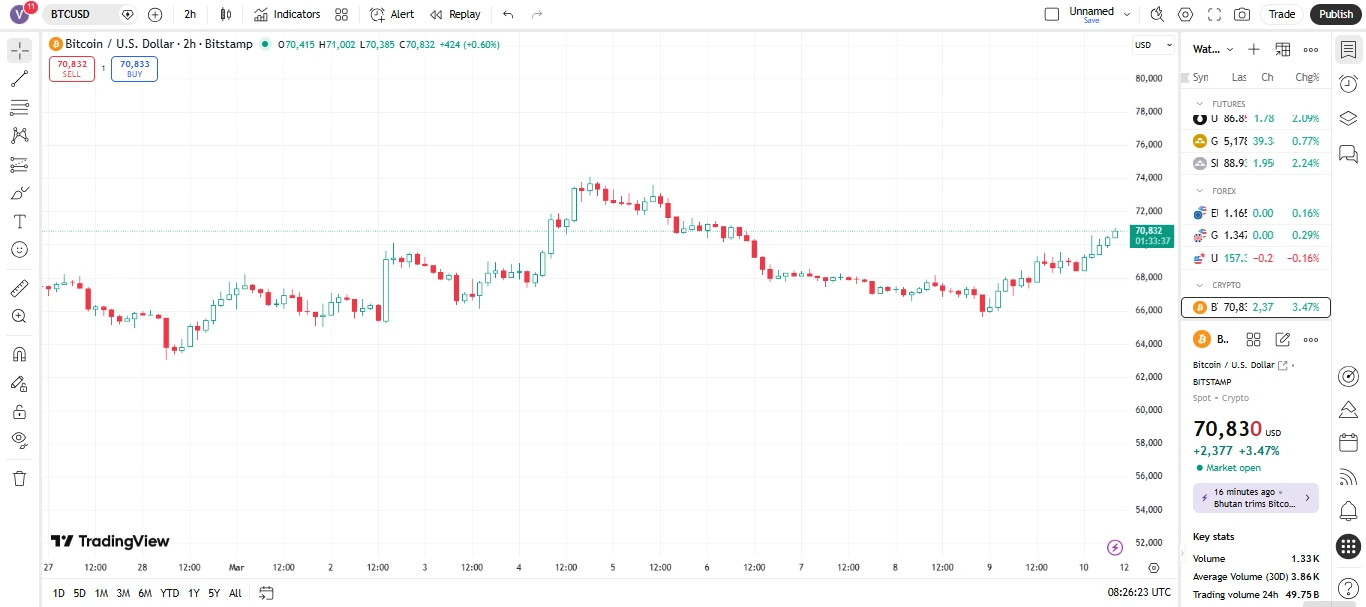
Task: Toggle the hide all drawings eye icon
Action: click(19, 439)
